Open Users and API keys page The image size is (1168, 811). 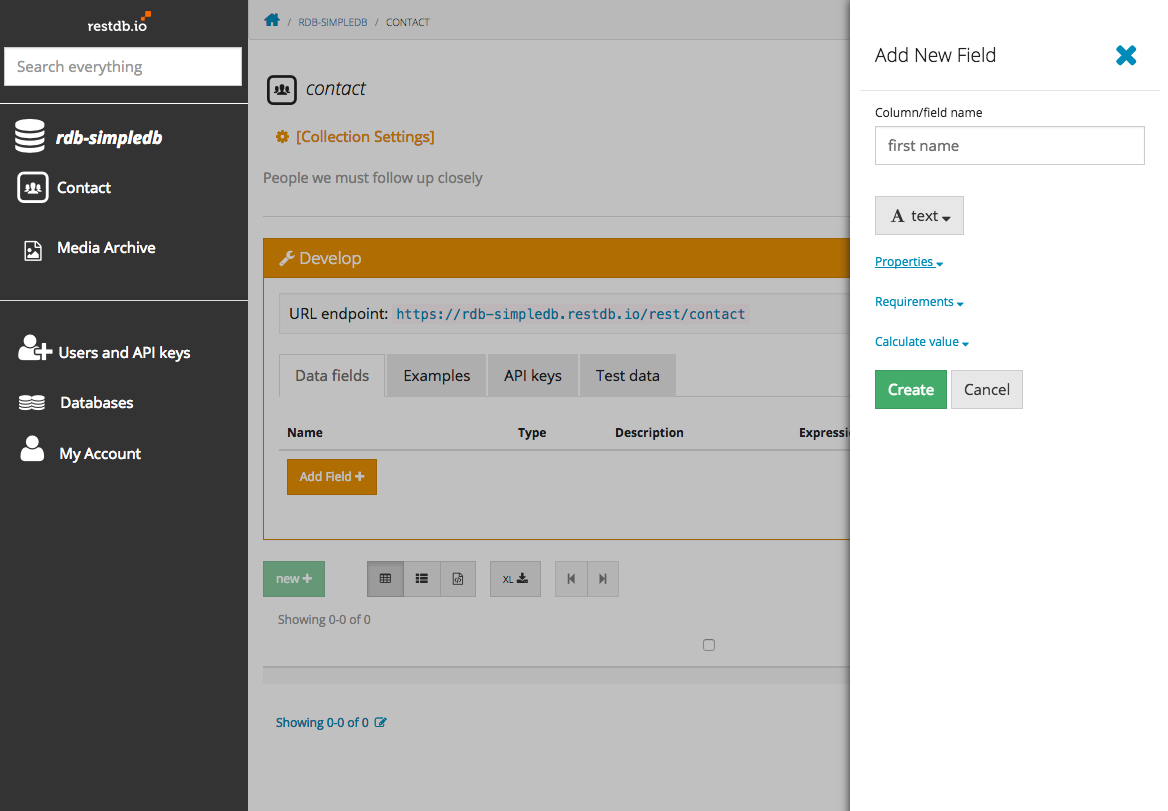pyautogui.click(x=124, y=353)
